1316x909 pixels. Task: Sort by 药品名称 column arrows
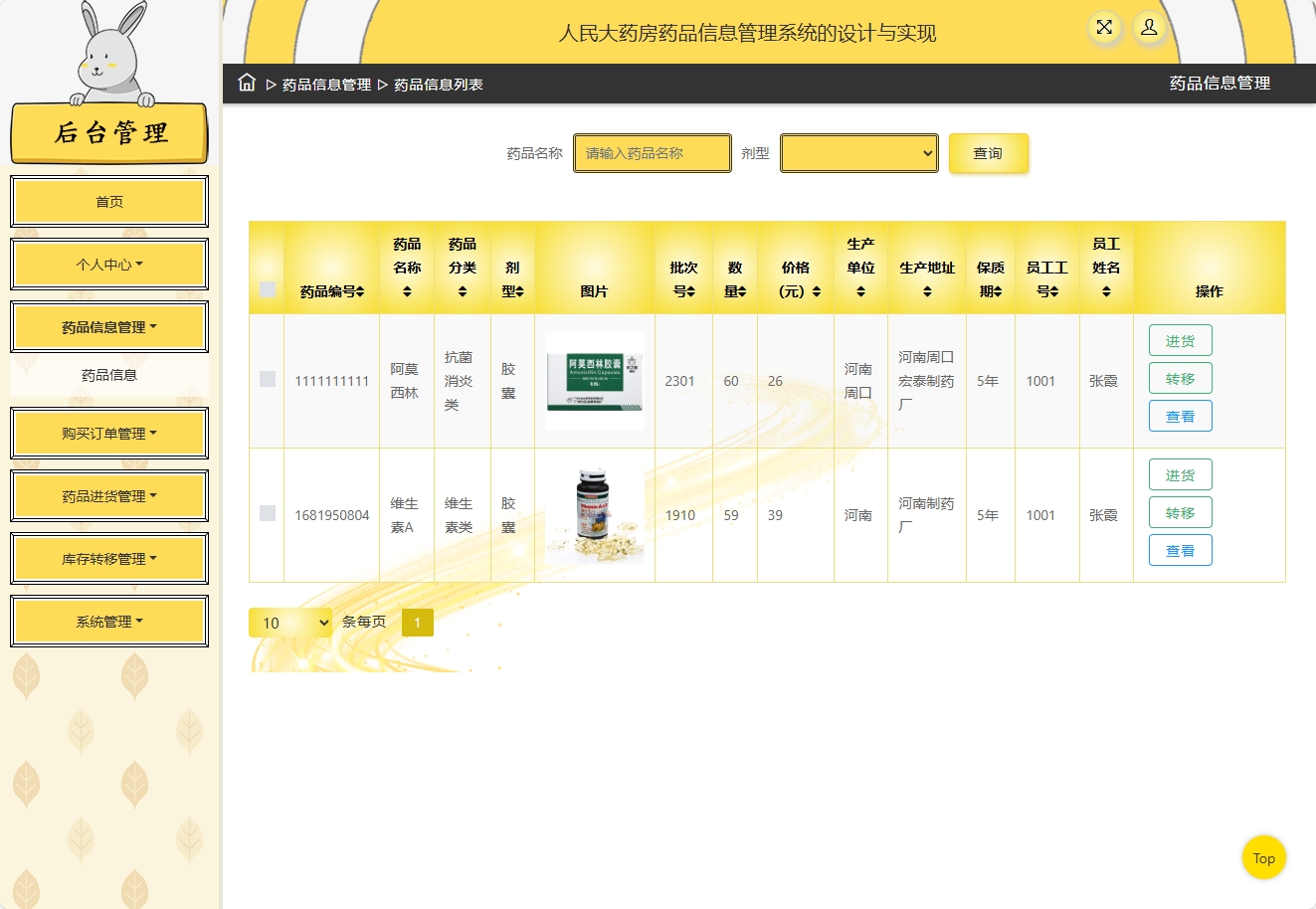(407, 291)
